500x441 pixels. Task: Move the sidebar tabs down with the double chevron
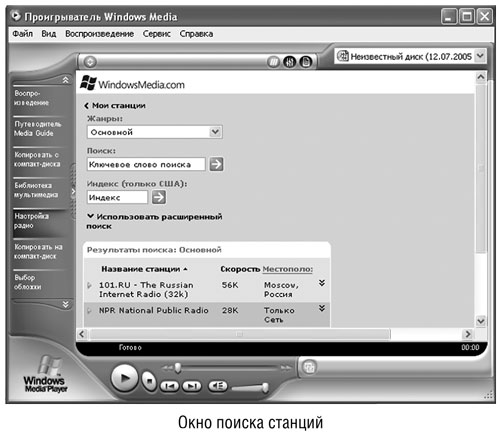tap(66, 304)
